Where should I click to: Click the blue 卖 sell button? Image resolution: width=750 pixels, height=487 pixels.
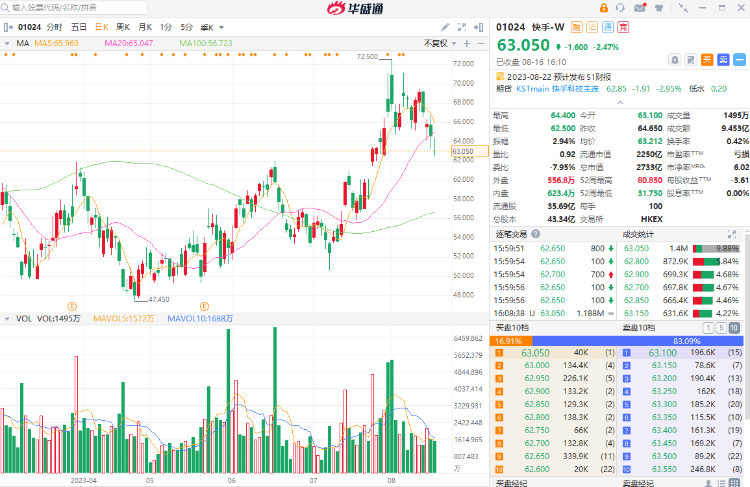click(723, 60)
